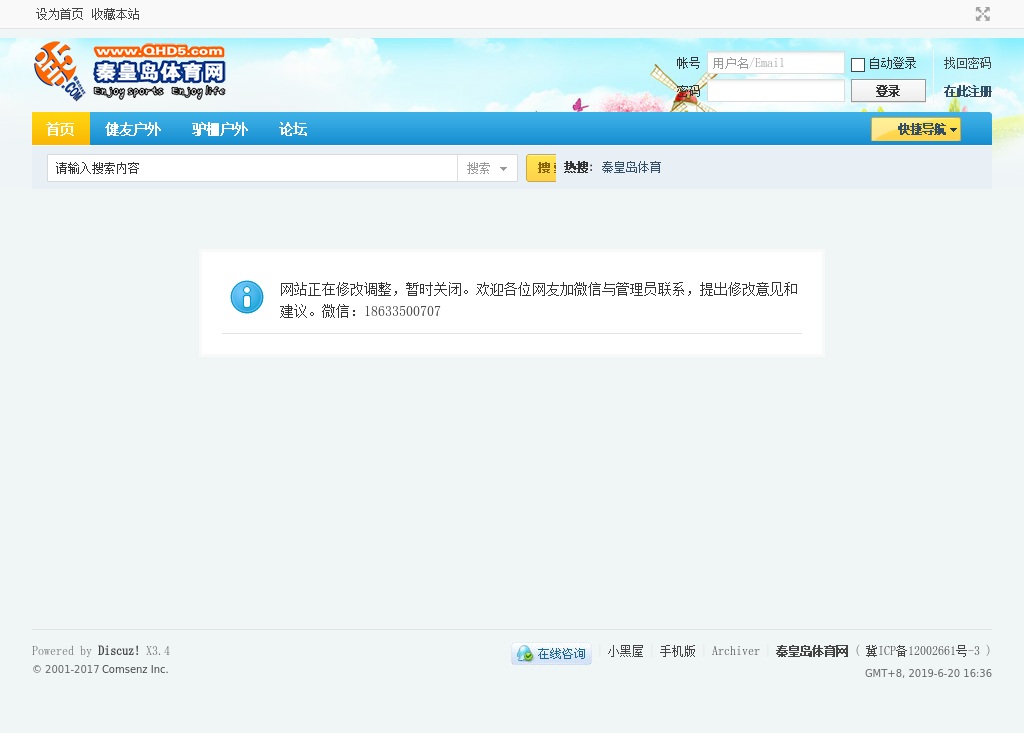Screen dimensions: 1024x733
Task: Focus the 请输入搜索内容 search box
Action: click(252, 168)
